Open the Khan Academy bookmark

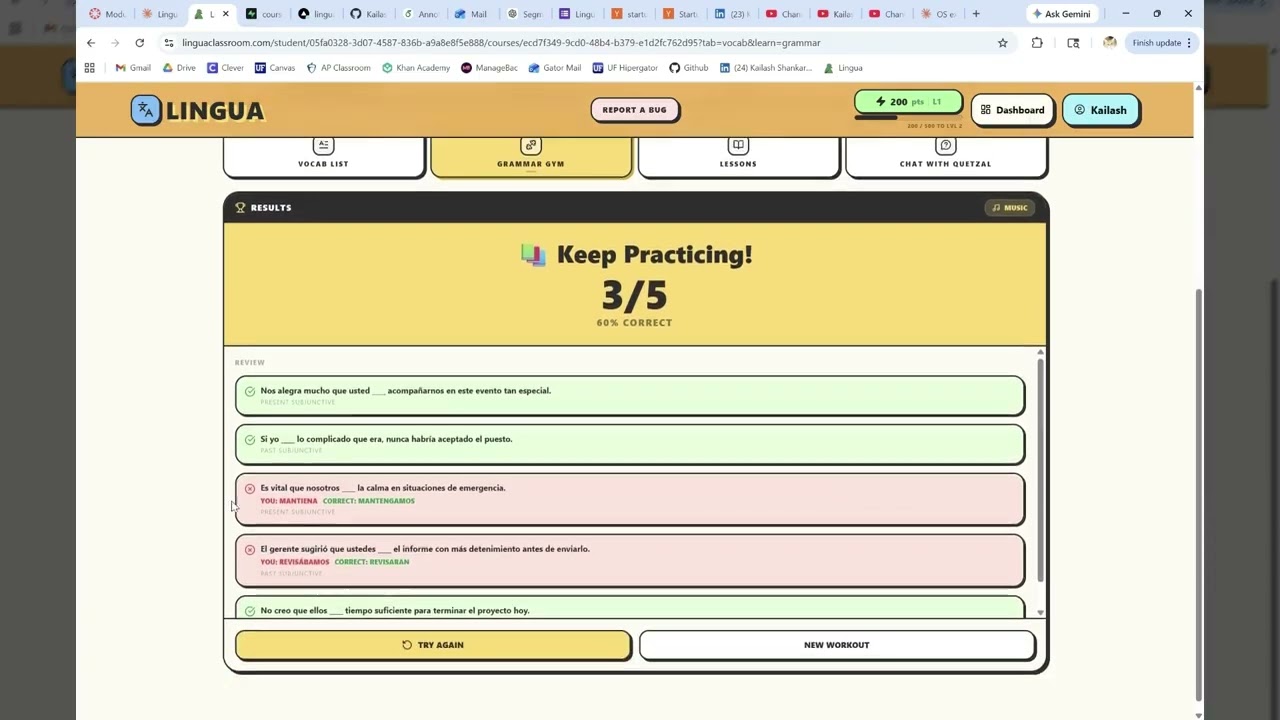tap(416, 68)
